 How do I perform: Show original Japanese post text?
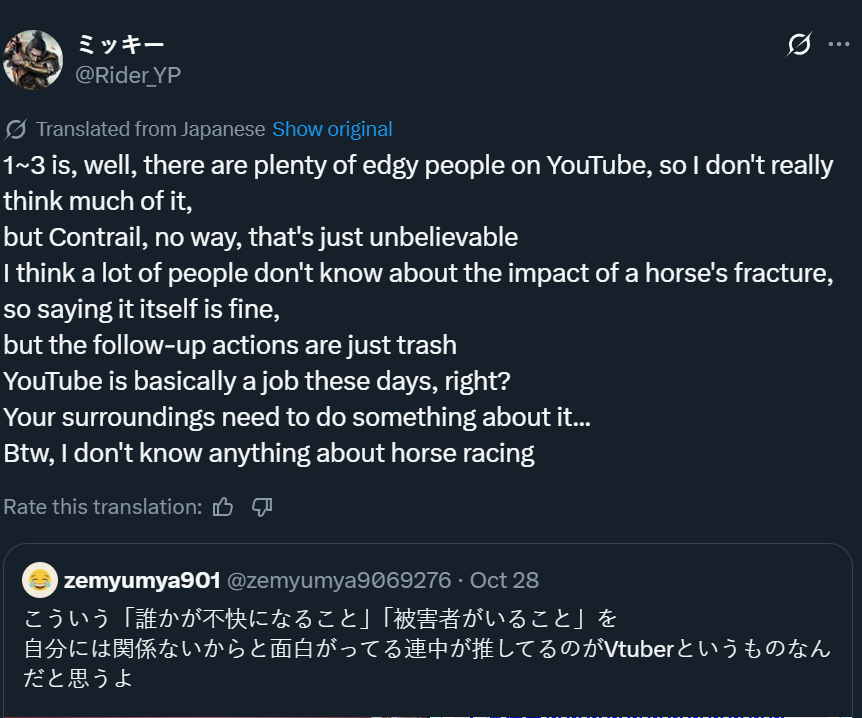coord(332,129)
